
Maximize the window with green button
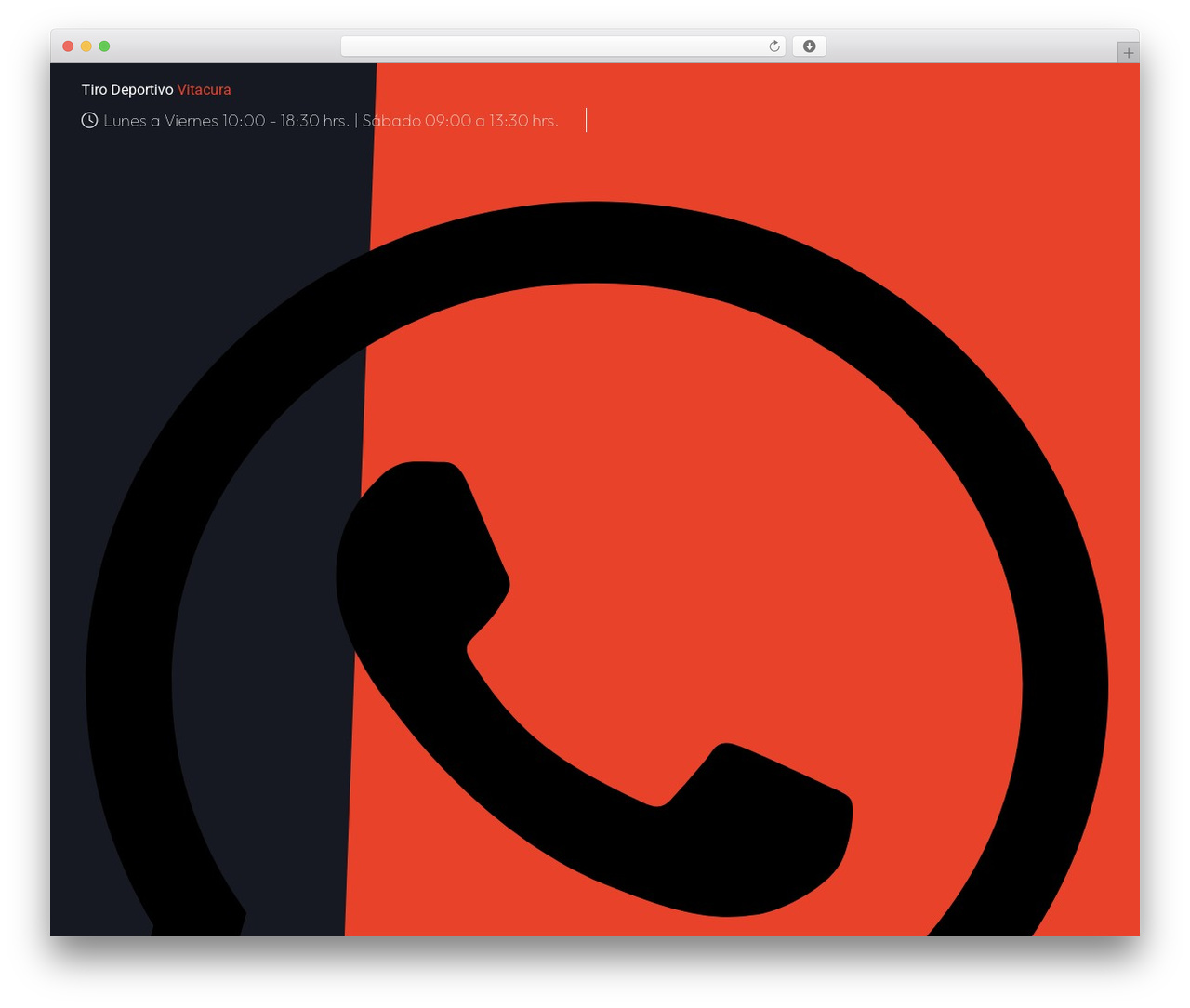click(x=104, y=46)
